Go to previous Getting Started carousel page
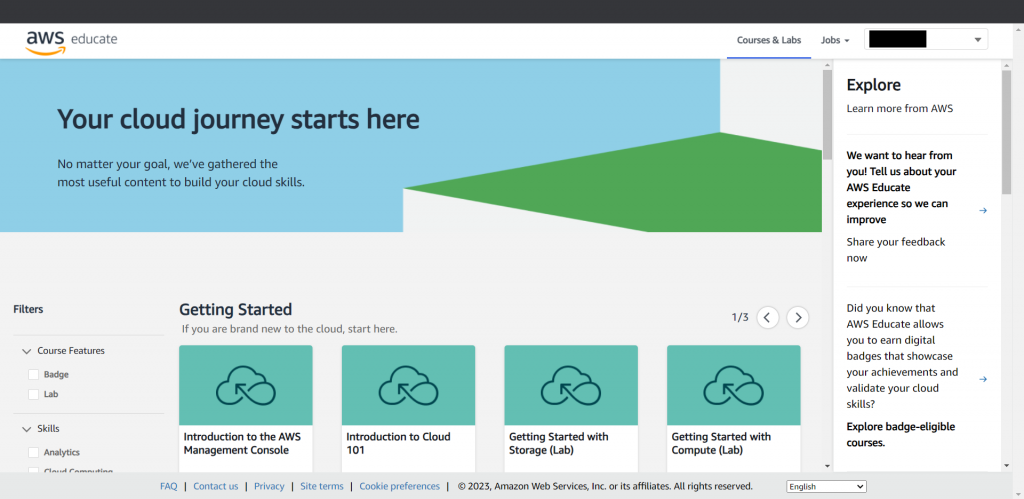 pos(768,317)
